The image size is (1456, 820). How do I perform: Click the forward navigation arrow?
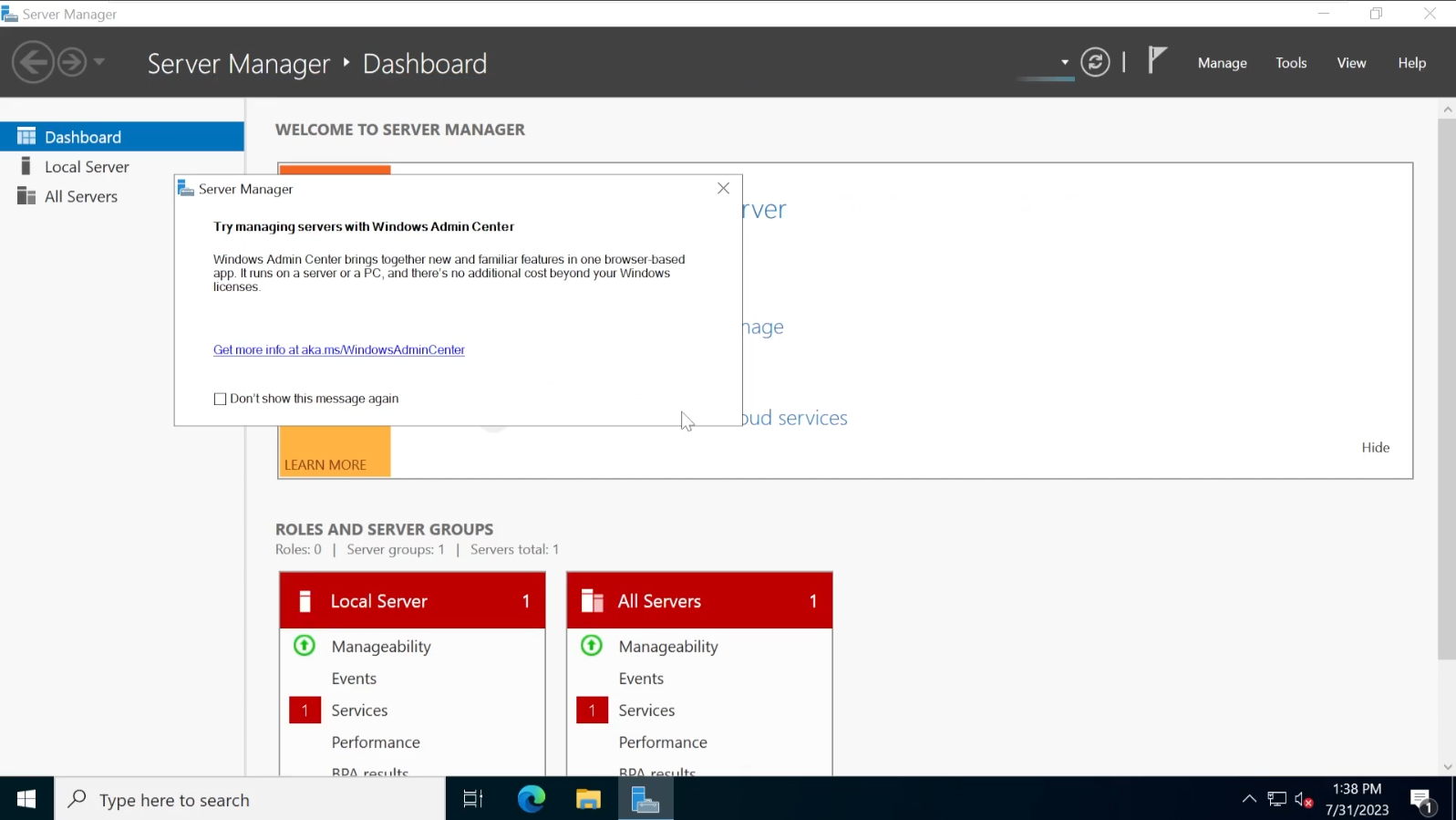point(72,62)
